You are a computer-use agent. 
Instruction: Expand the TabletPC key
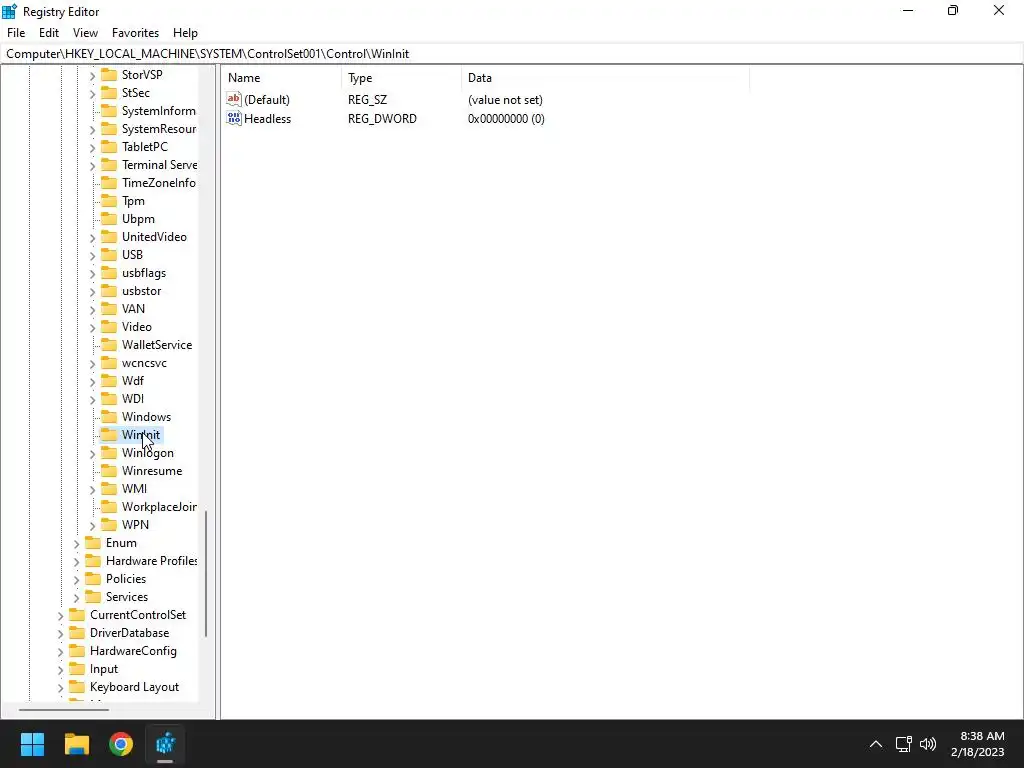tap(92, 148)
